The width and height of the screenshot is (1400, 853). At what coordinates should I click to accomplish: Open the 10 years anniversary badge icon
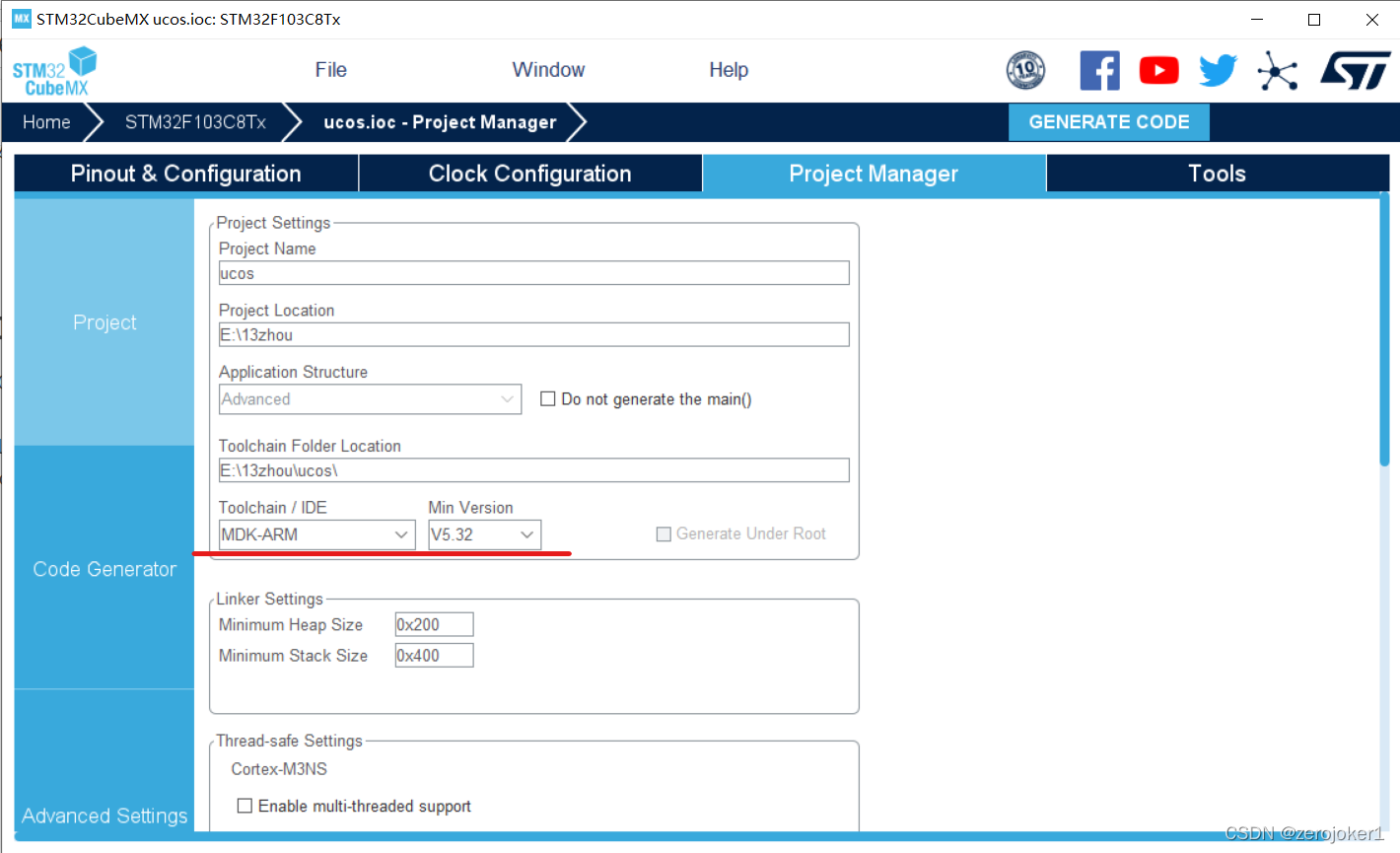point(1025,70)
